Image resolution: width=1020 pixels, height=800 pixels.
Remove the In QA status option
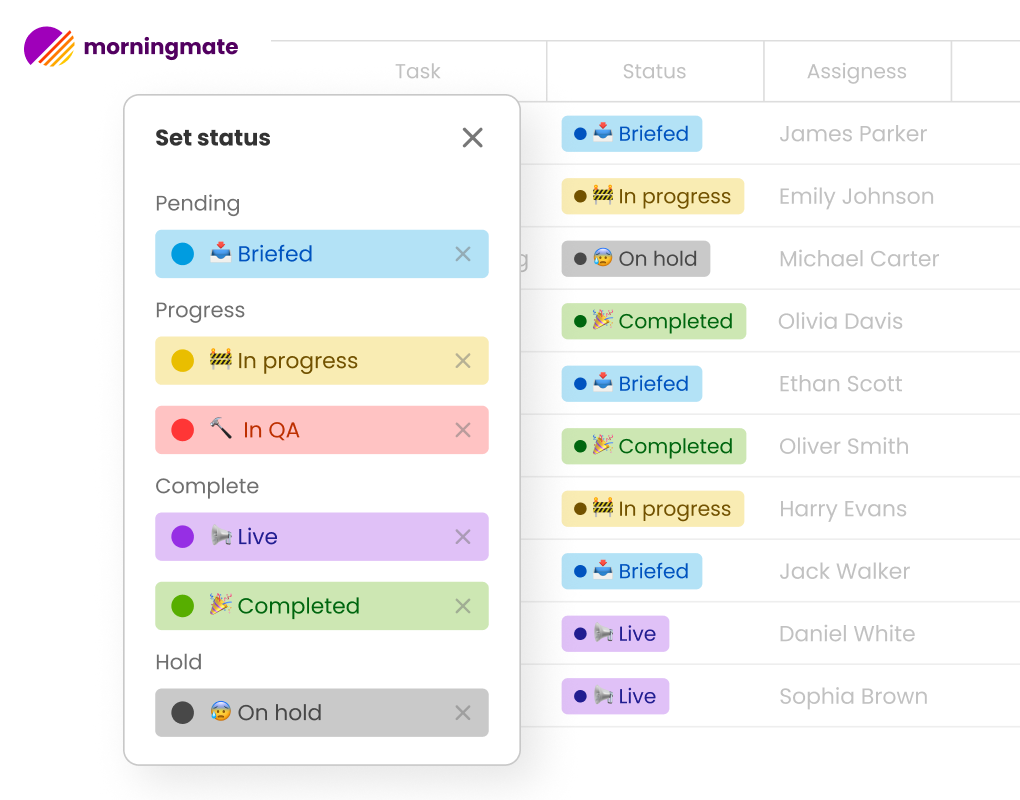coord(463,430)
